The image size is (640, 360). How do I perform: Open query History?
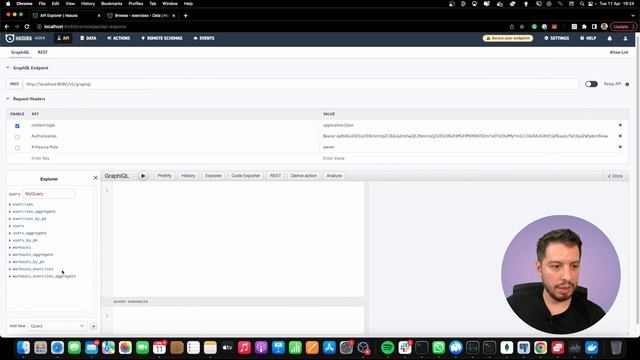[x=188, y=176]
